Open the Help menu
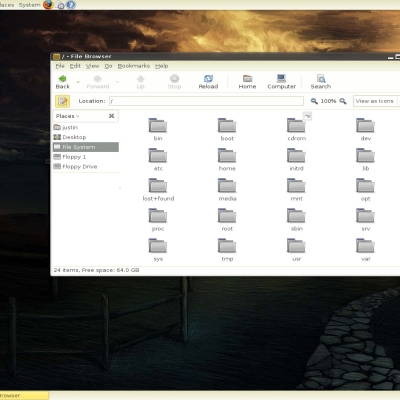400x400 pixels. tap(162, 66)
